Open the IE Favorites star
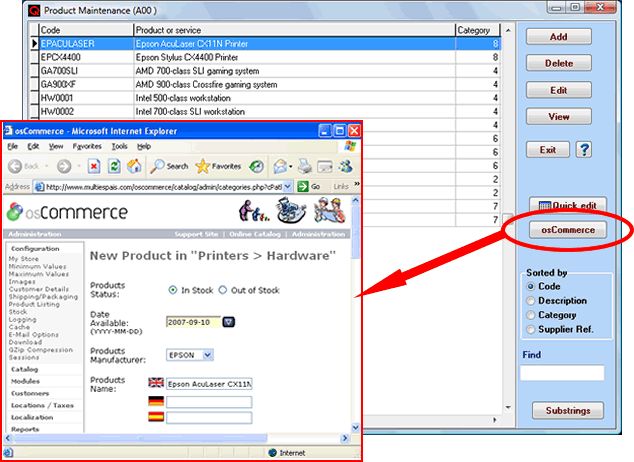Viewport: 634px width, 462px height. (218, 166)
